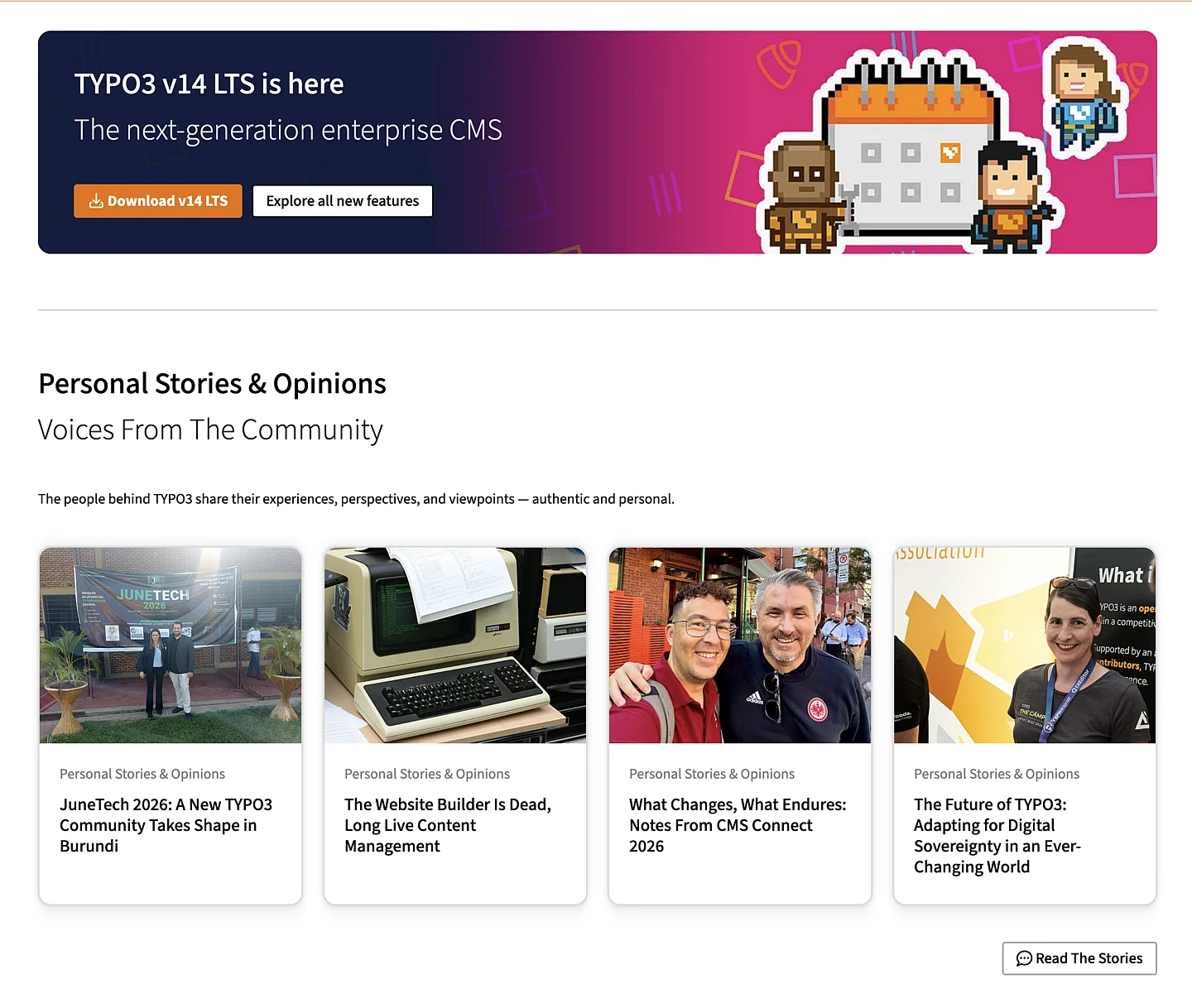Click the Read The Stories button
This screenshot has width=1192, height=1008.
pyautogui.click(x=1079, y=958)
